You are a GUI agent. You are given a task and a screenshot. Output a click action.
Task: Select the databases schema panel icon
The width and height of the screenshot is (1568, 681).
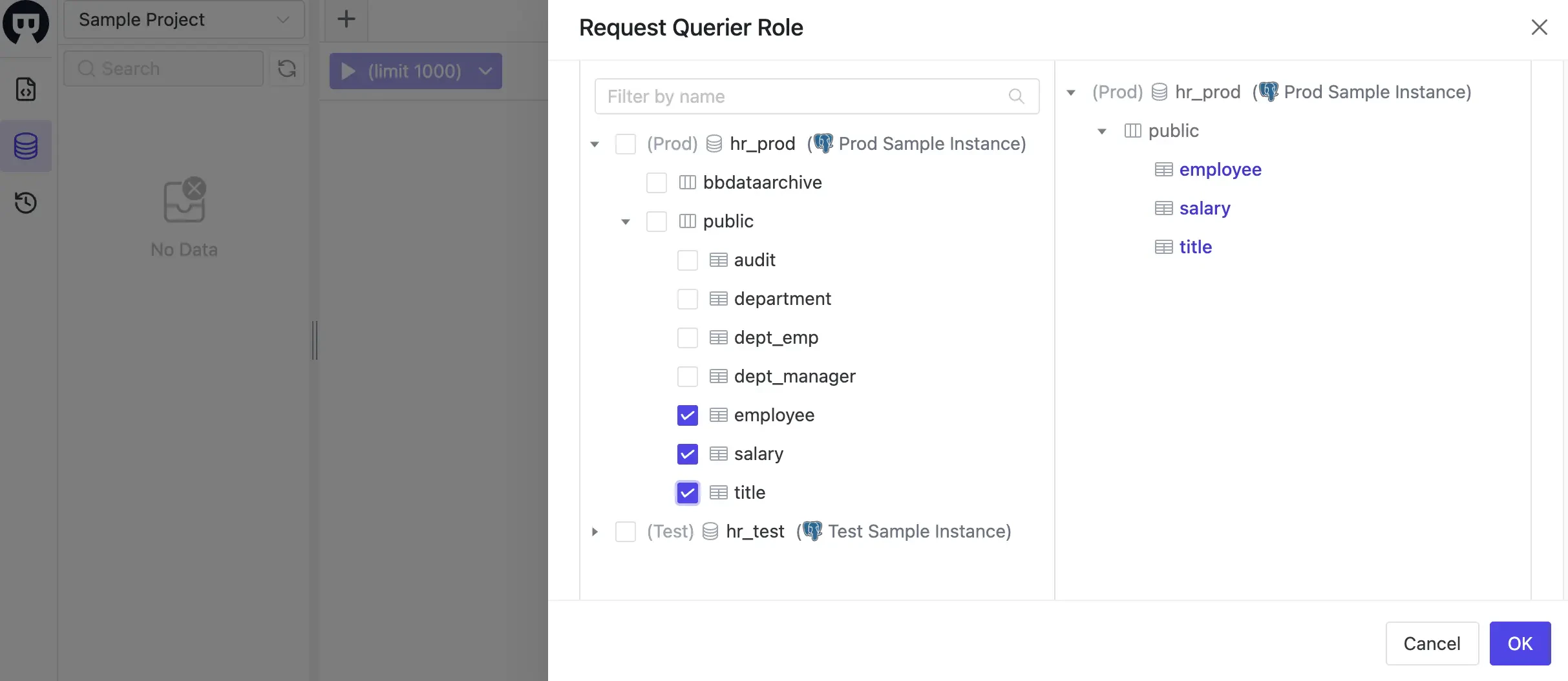coord(26,146)
